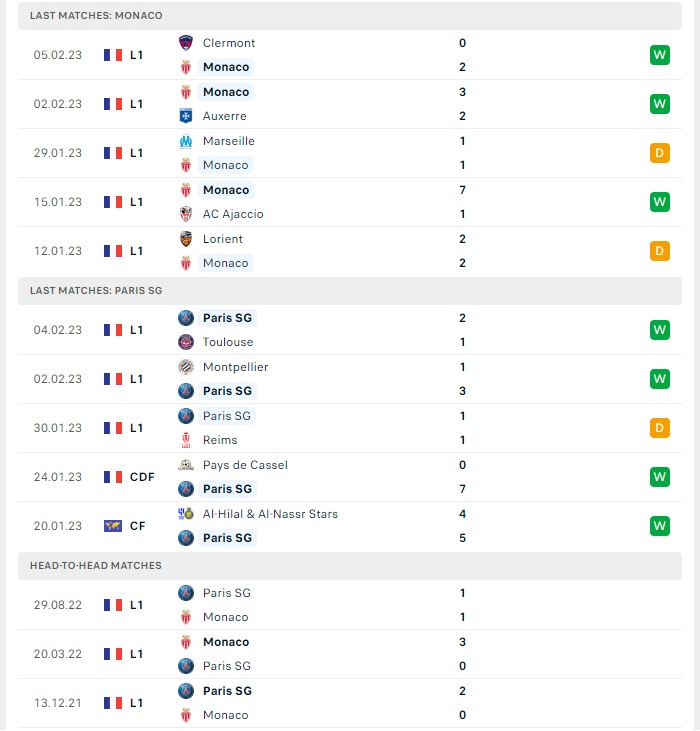Click the orange D badge for Reims match
Screen dimensions: 700x731
(x=659, y=428)
